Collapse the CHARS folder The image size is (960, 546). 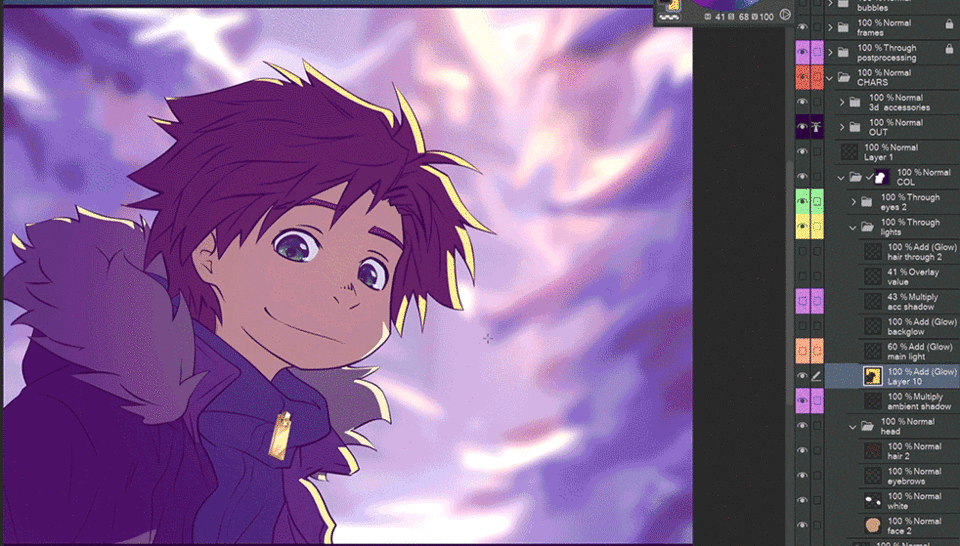click(830, 78)
